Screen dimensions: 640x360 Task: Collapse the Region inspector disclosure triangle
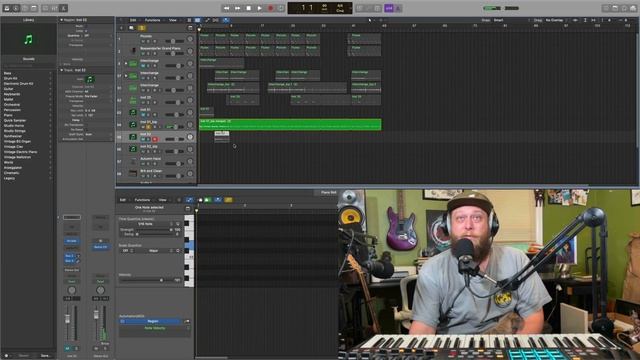click(x=62, y=20)
